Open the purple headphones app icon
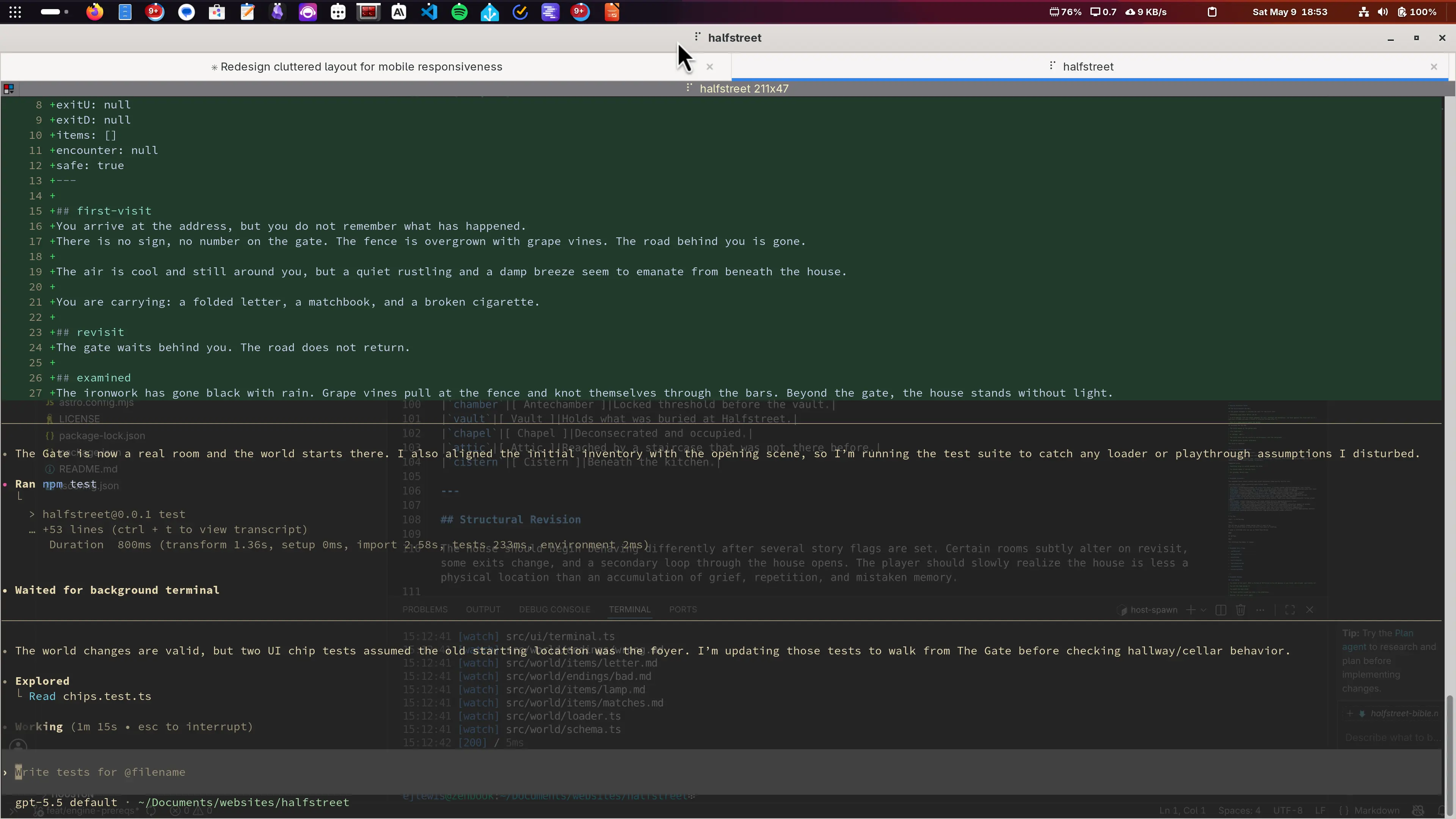The width and height of the screenshot is (1456, 819). [308, 12]
